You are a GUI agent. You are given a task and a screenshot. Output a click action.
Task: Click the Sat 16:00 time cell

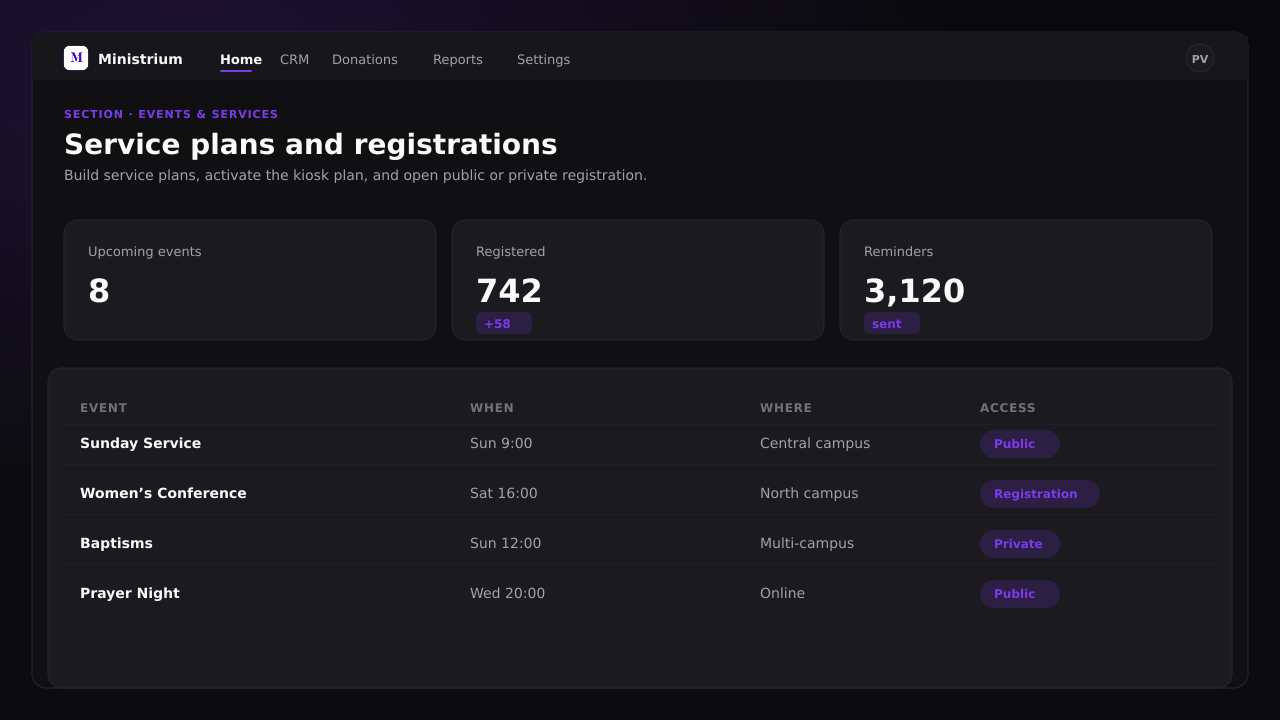(x=504, y=493)
